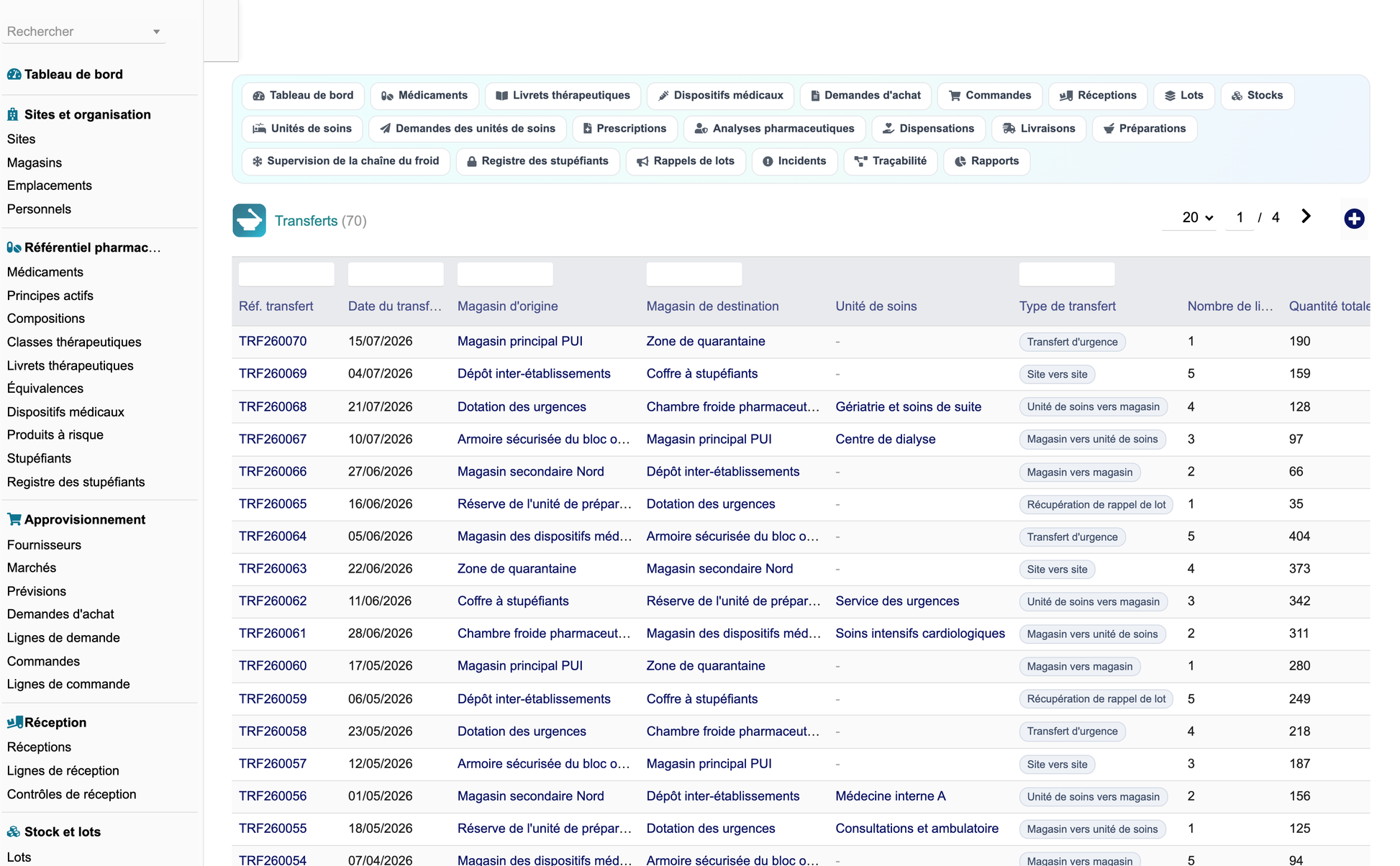Open Rappels de lots navigation button
This screenshot has width=1400, height=866.
coord(686,161)
